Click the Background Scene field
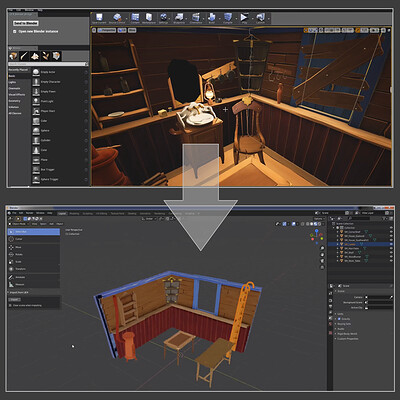 click(x=380, y=302)
